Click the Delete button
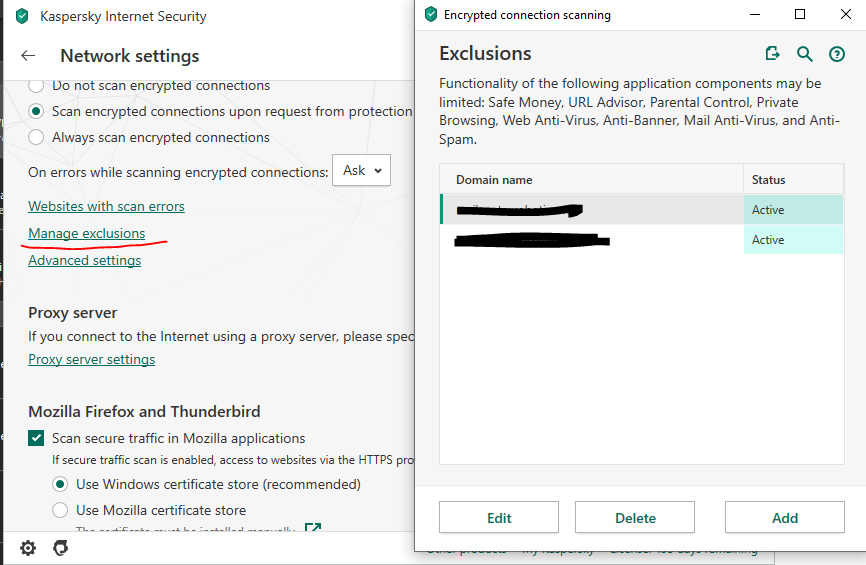 click(635, 518)
